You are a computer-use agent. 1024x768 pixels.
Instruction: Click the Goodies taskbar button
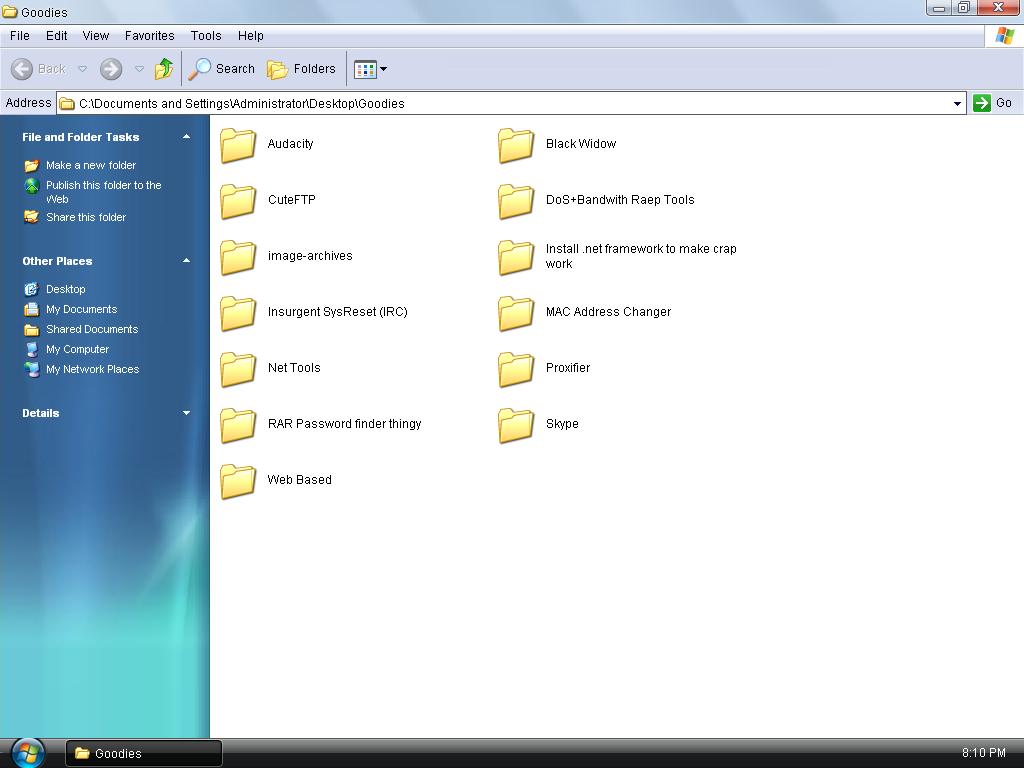click(144, 753)
